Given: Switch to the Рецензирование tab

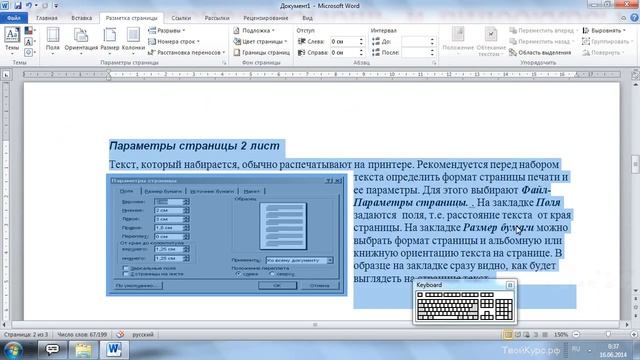Looking at the screenshot, I should pyautogui.click(x=266, y=18).
